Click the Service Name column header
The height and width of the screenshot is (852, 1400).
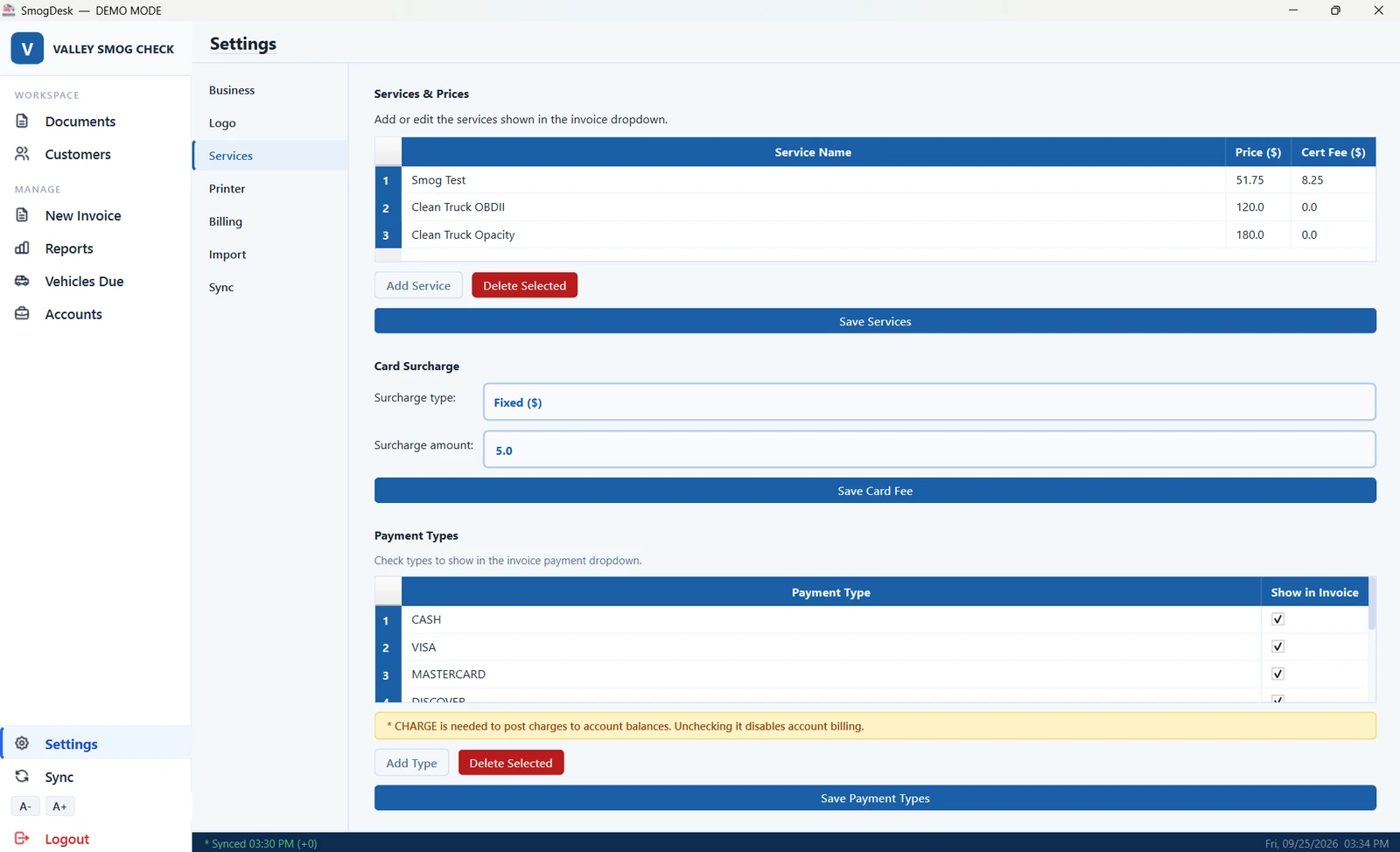click(813, 152)
